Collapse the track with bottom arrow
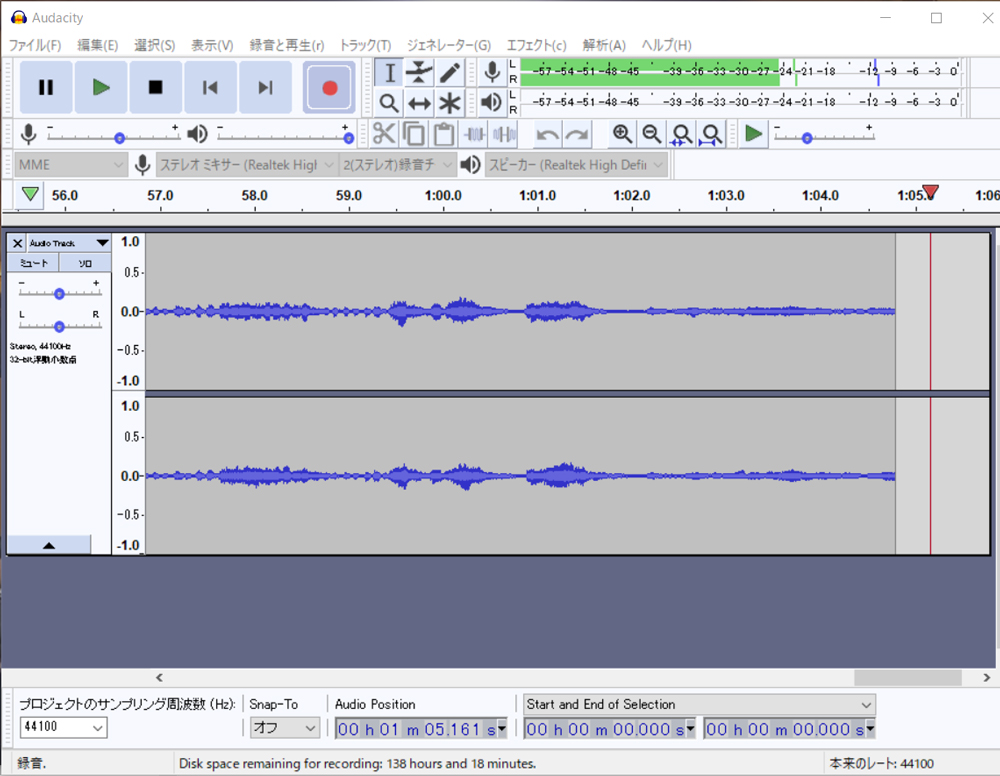The image size is (1000, 776). 49,545
